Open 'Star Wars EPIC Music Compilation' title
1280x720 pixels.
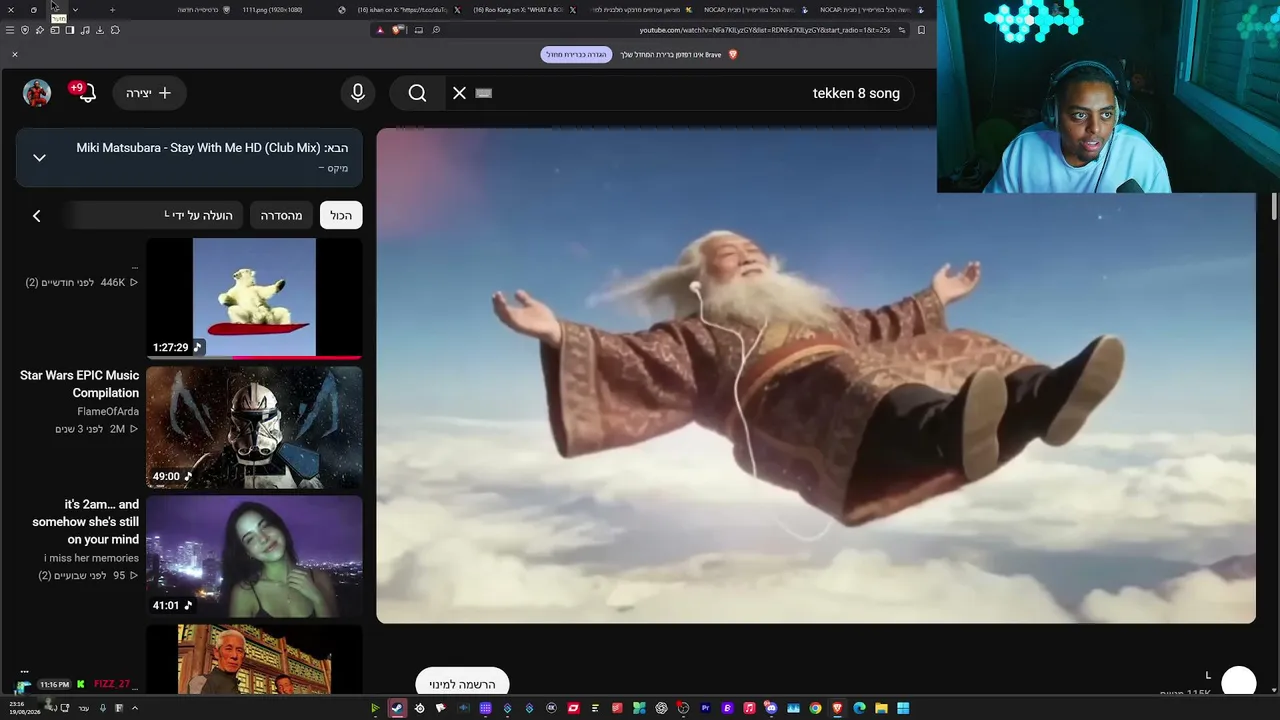tap(80, 384)
